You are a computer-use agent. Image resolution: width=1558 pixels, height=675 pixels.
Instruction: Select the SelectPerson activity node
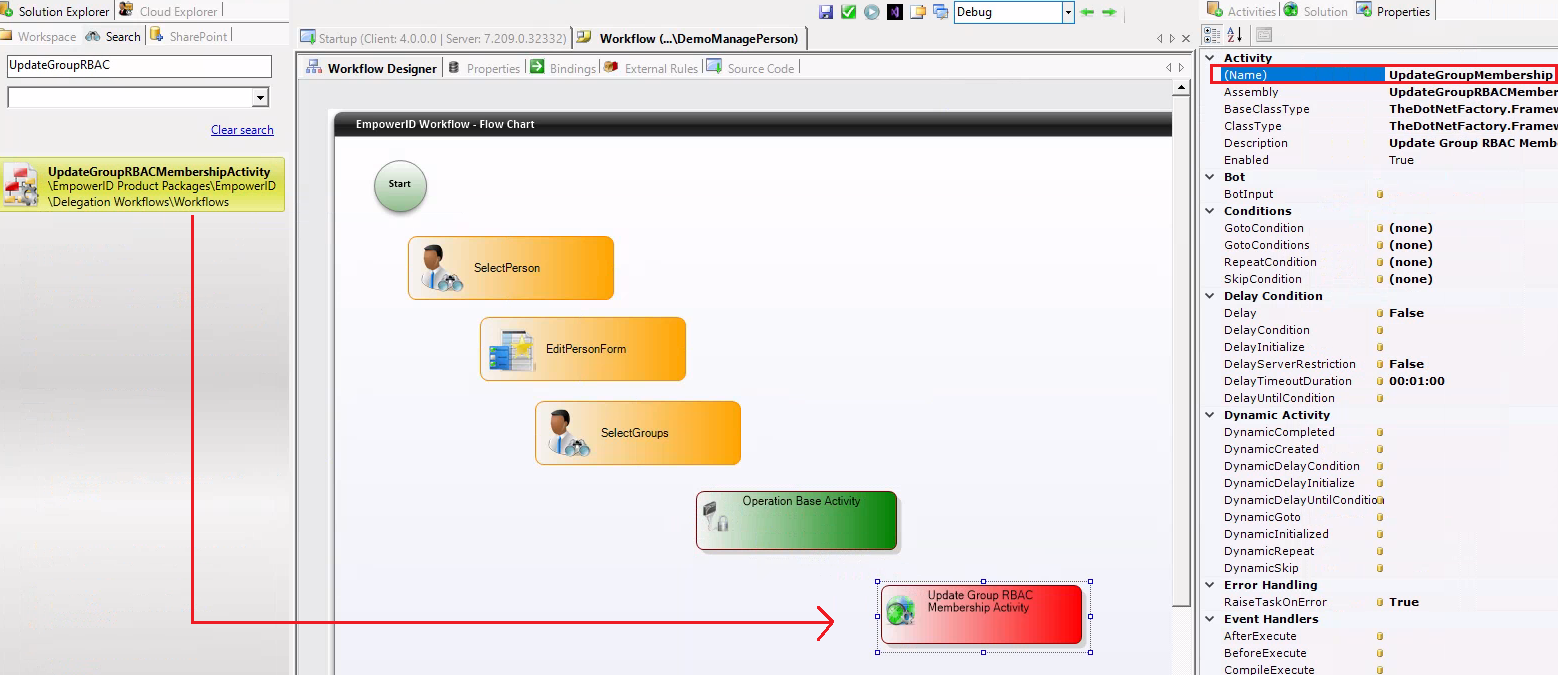[x=510, y=268]
